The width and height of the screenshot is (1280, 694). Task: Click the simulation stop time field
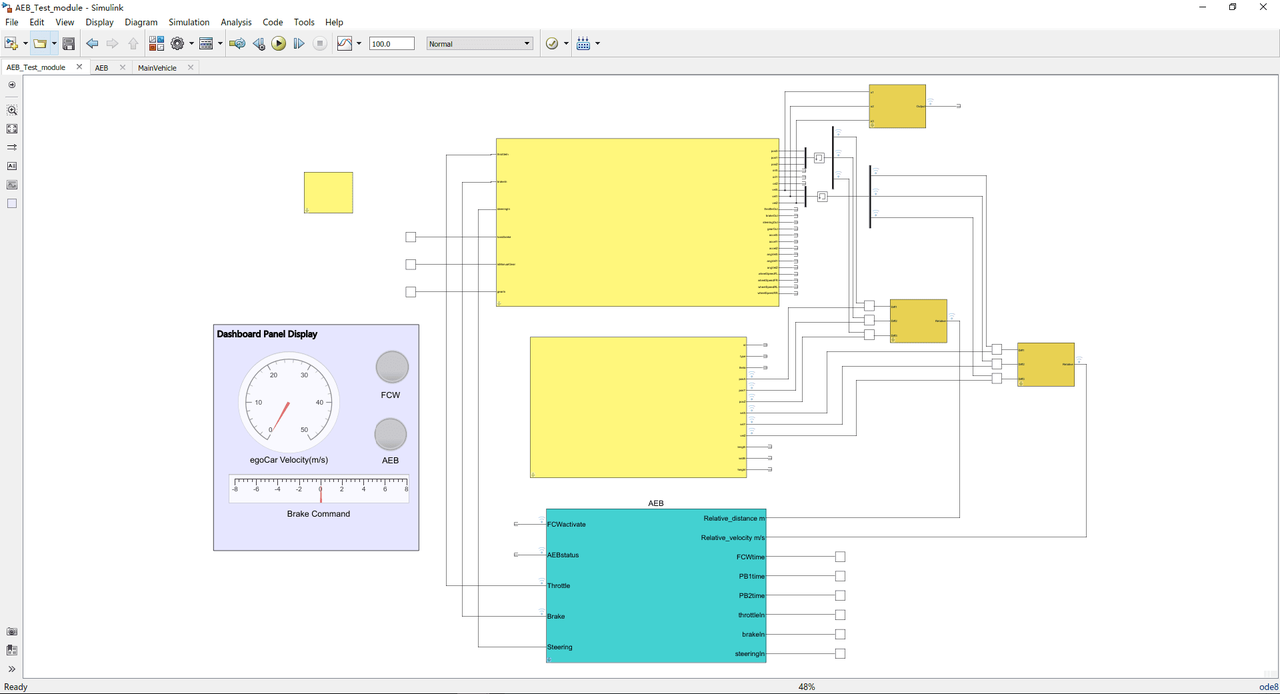pyautogui.click(x=391, y=44)
